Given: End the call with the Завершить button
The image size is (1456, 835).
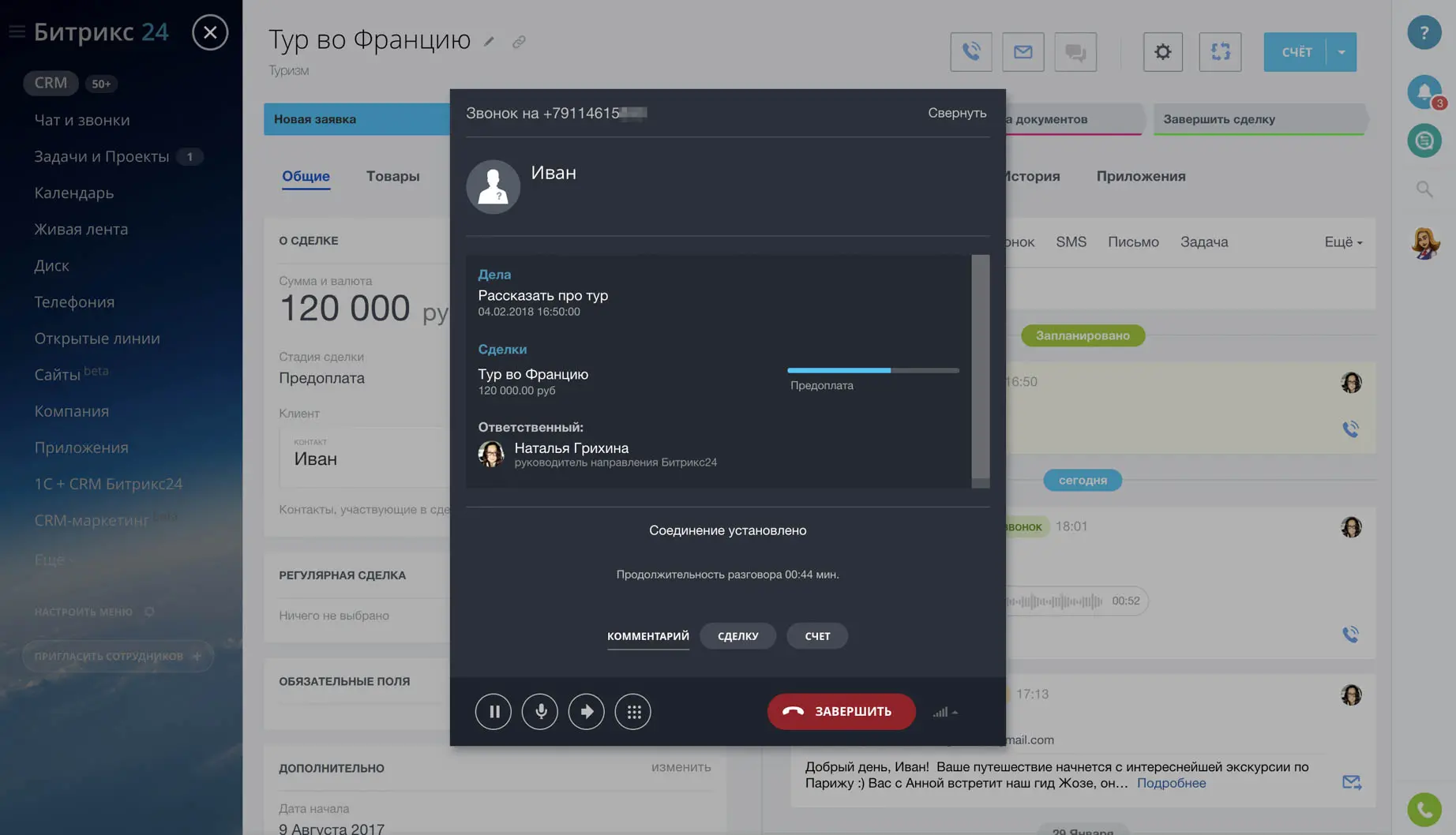Looking at the screenshot, I should [842, 712].
